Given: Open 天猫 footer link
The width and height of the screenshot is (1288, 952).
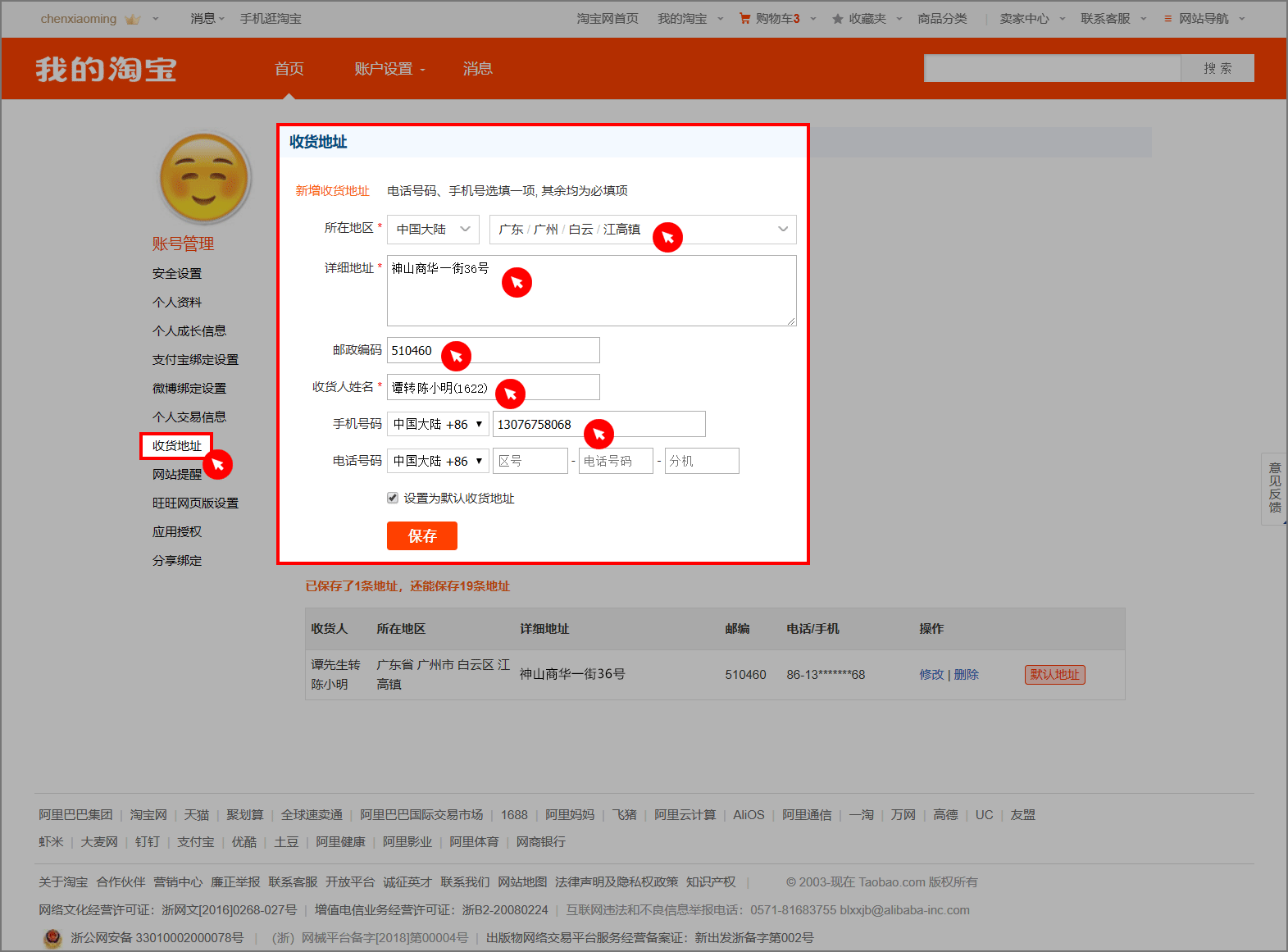Looking at the screenshot, I should 197,815.
